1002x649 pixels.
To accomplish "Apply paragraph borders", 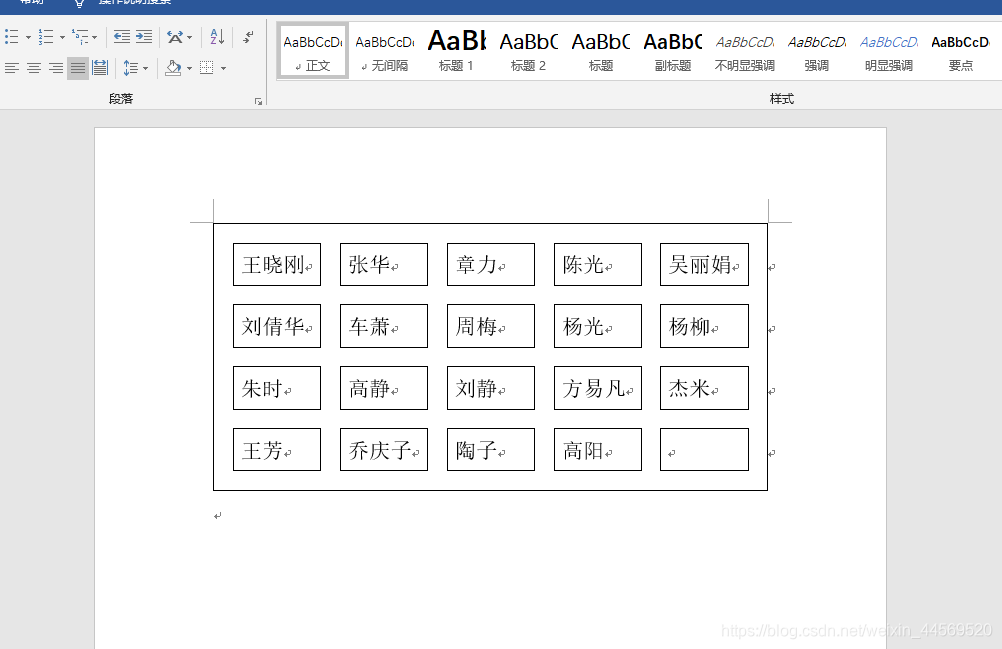I will (x=206, y=68).
